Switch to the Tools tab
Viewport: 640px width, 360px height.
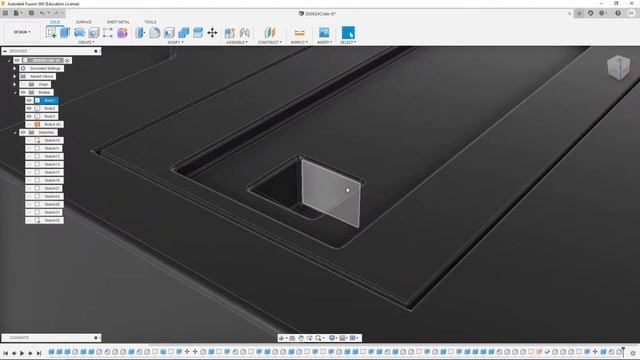(x=150, y=22)
